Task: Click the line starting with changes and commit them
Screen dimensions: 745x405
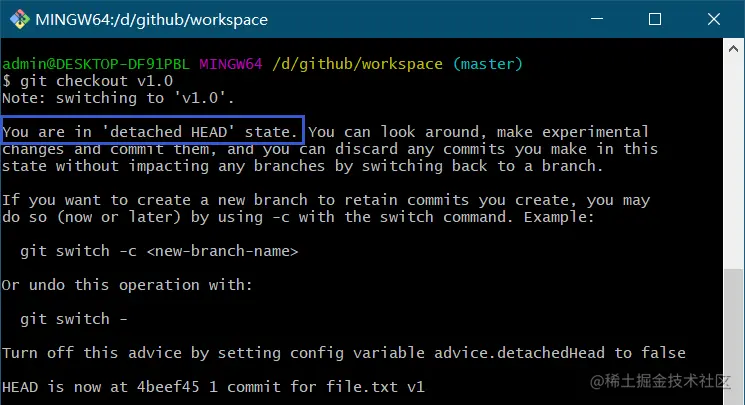Action: (x=330, y=149)
